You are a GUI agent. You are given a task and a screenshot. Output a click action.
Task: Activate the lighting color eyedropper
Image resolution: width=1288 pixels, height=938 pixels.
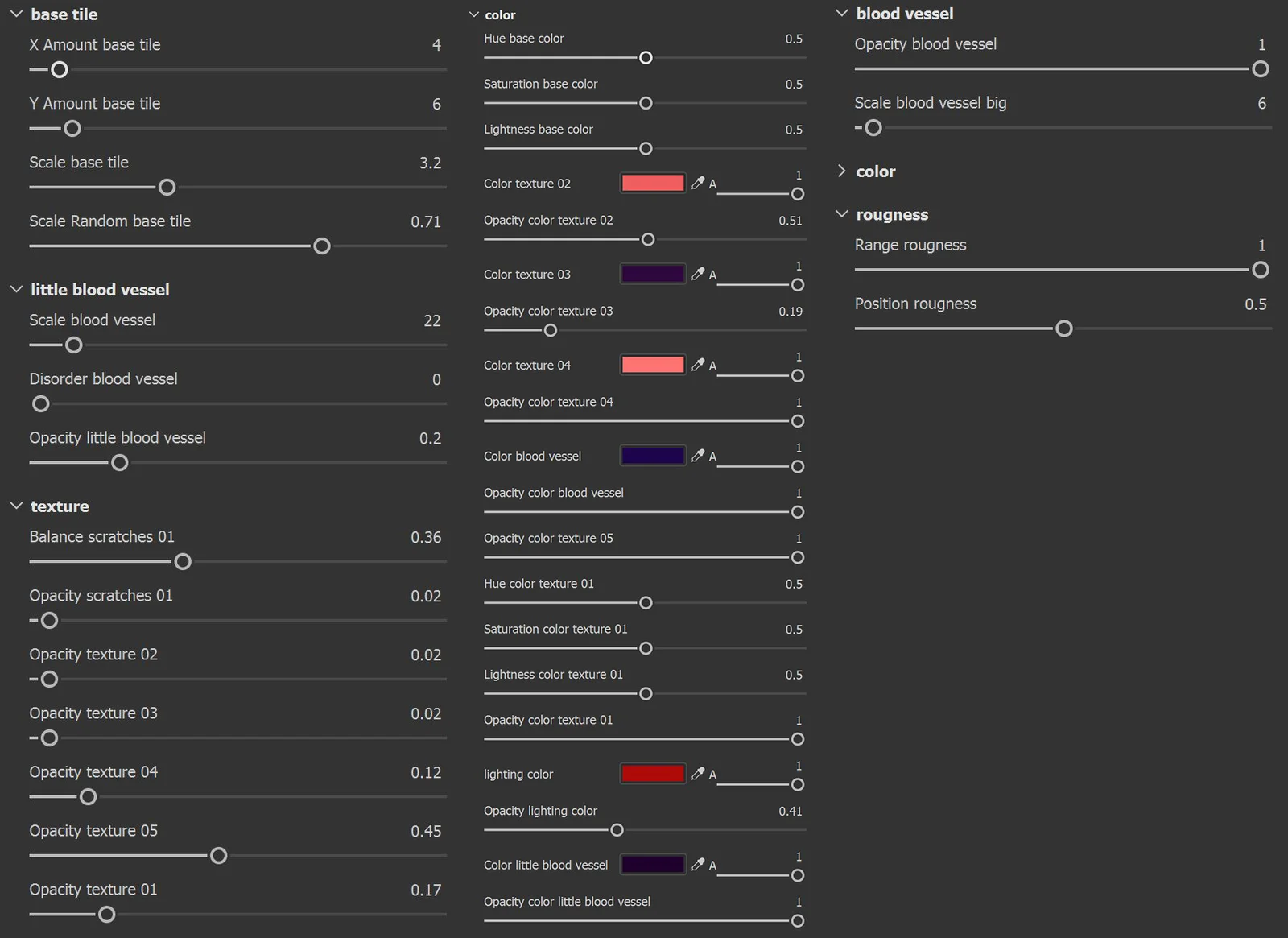698,774
